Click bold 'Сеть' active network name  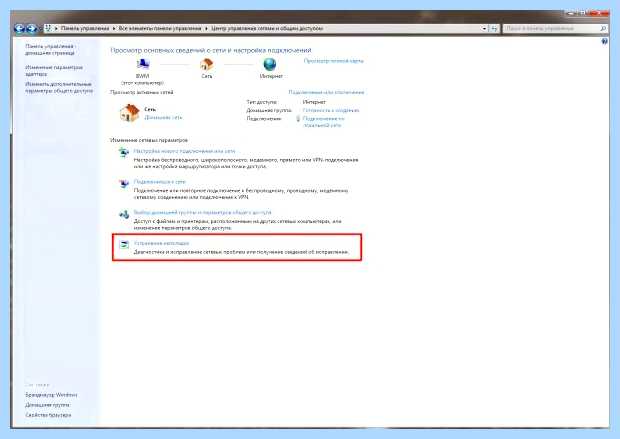(150, 109)
